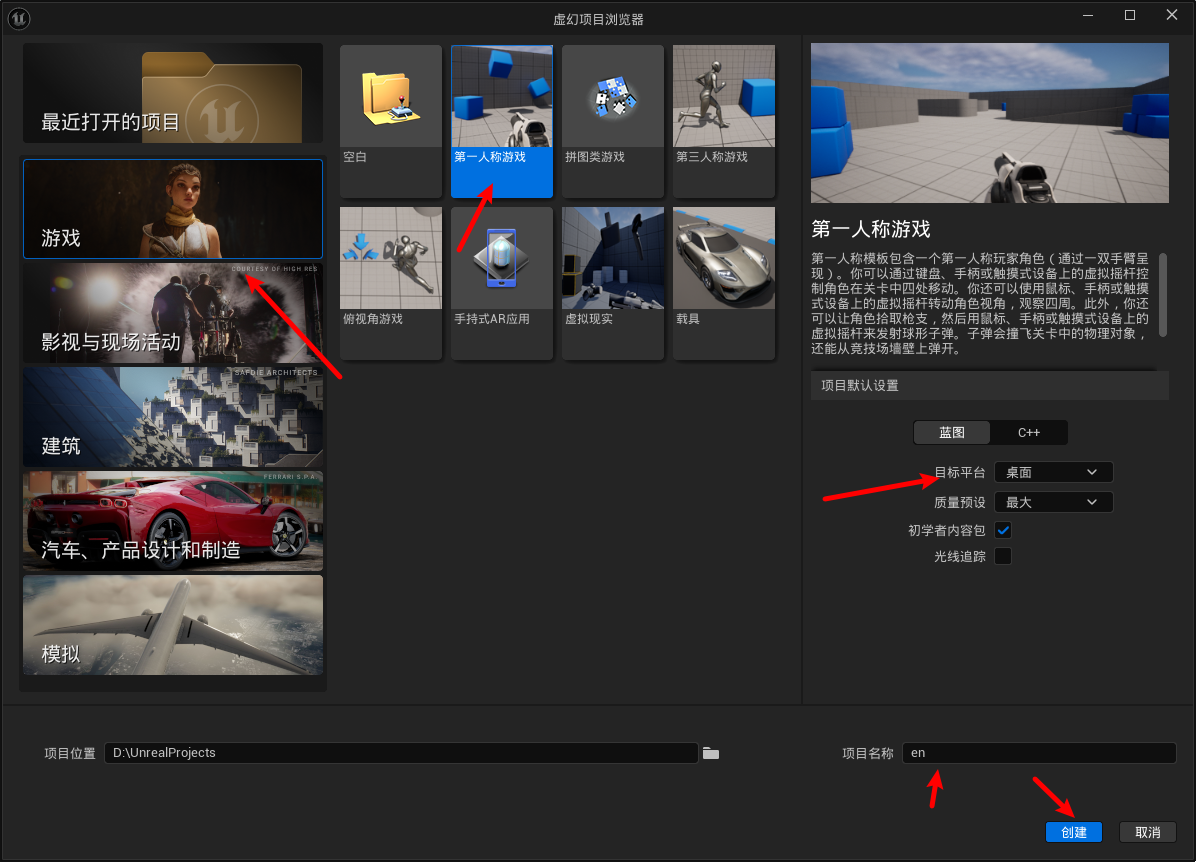Uncheck the 初学者内容包 checkbox
Screen dimensions: 1196x862
point(1003,530)
